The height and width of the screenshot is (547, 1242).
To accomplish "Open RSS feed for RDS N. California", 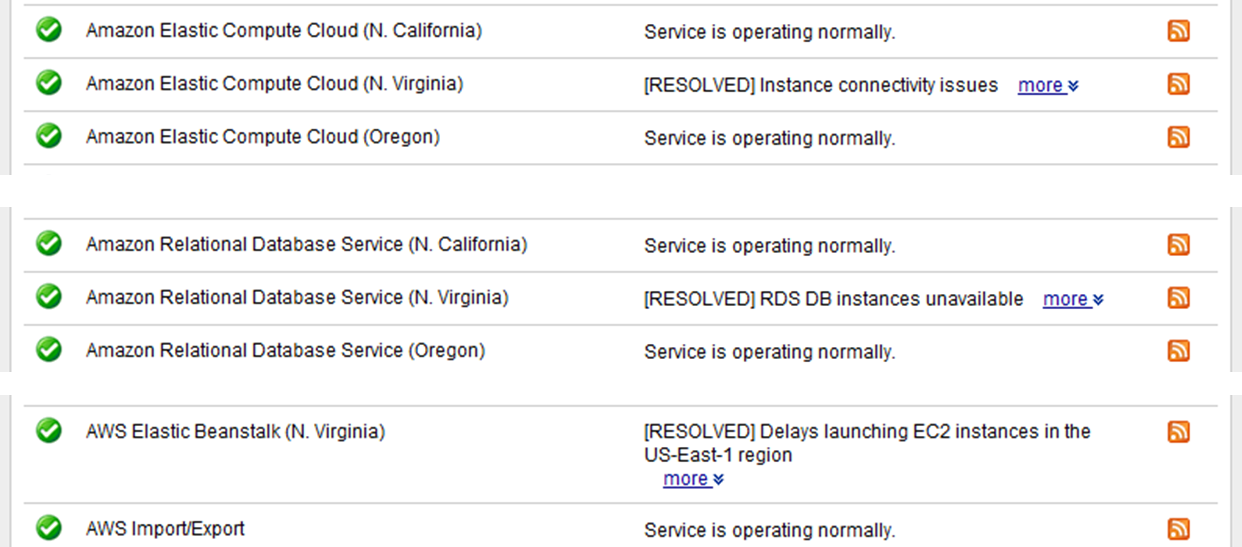I will [1179, 244].
